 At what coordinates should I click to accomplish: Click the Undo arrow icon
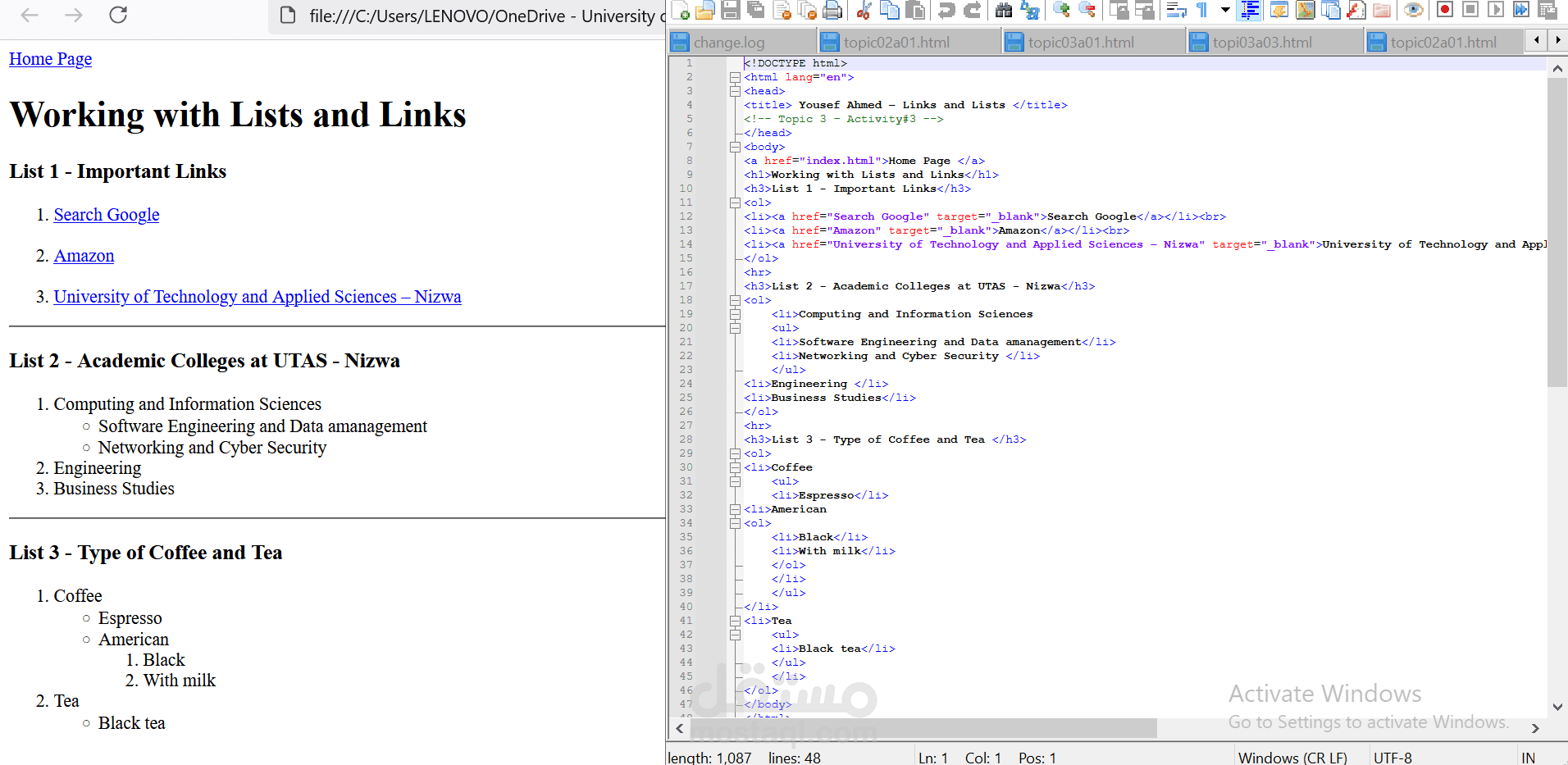coord(946,10)
